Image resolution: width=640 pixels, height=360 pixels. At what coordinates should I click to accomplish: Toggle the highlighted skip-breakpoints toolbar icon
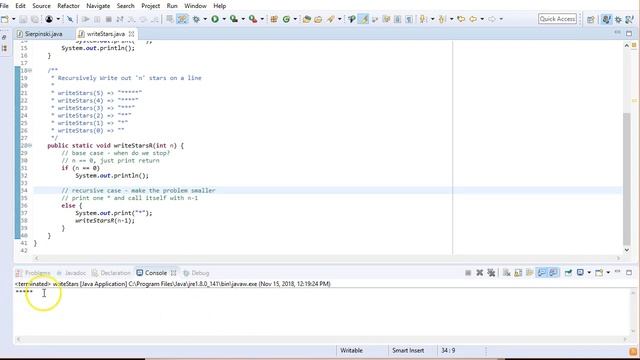(x=182, y=19)
